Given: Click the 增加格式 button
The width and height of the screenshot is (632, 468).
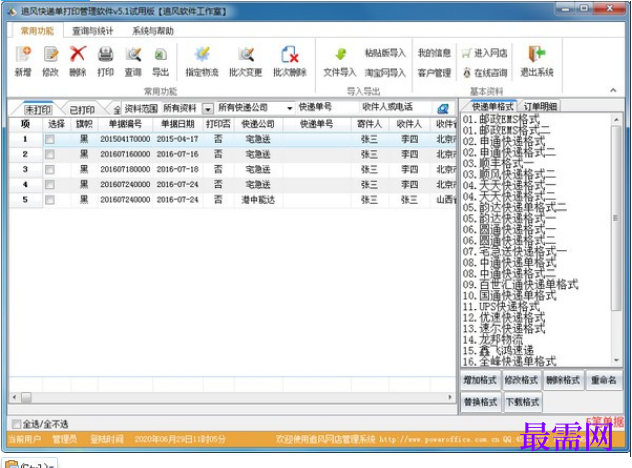Looking at the screenshot, I should point(480,380).
